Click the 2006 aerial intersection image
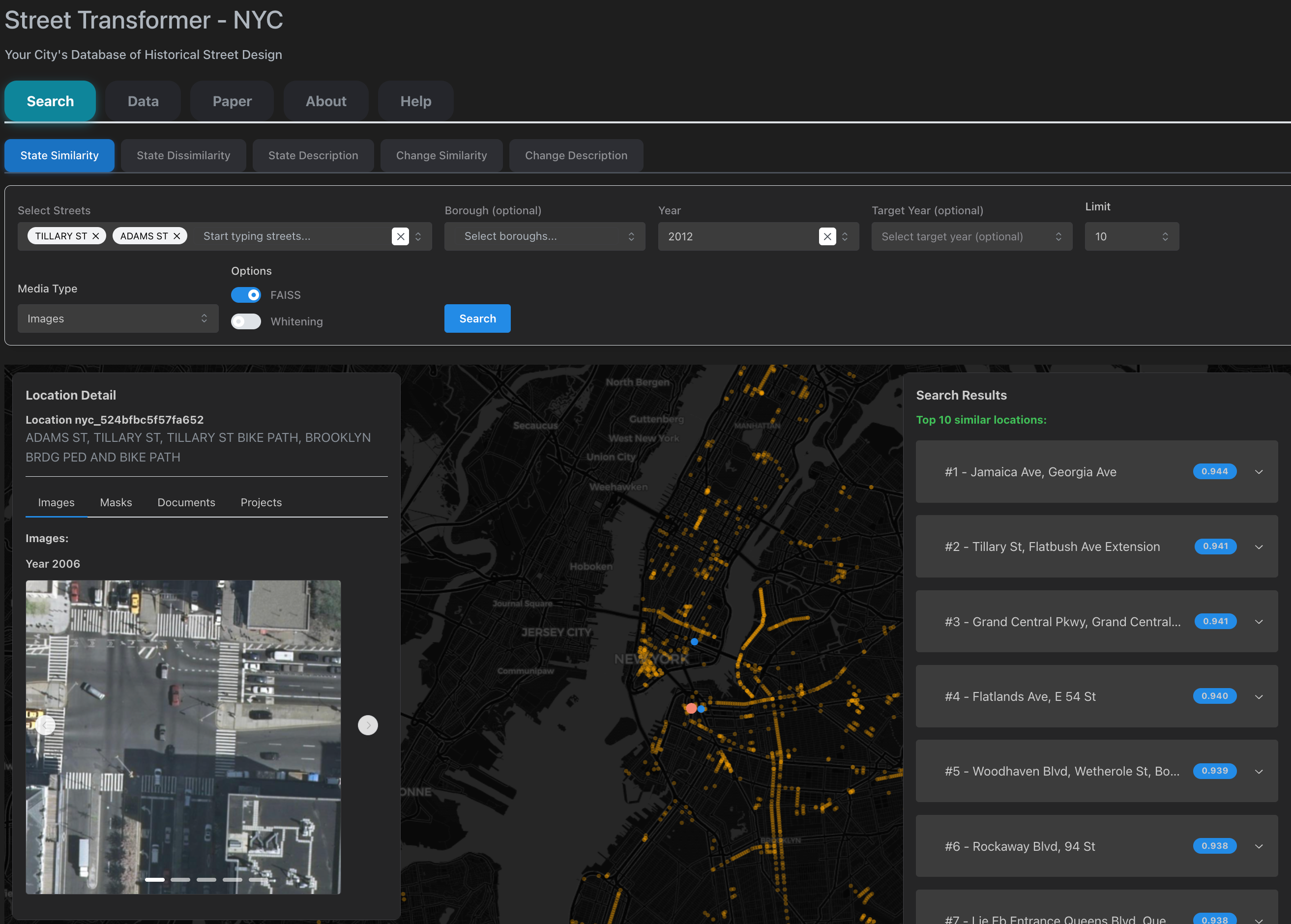The width and height of the screenshot is (1291, 924). (183, 737)
